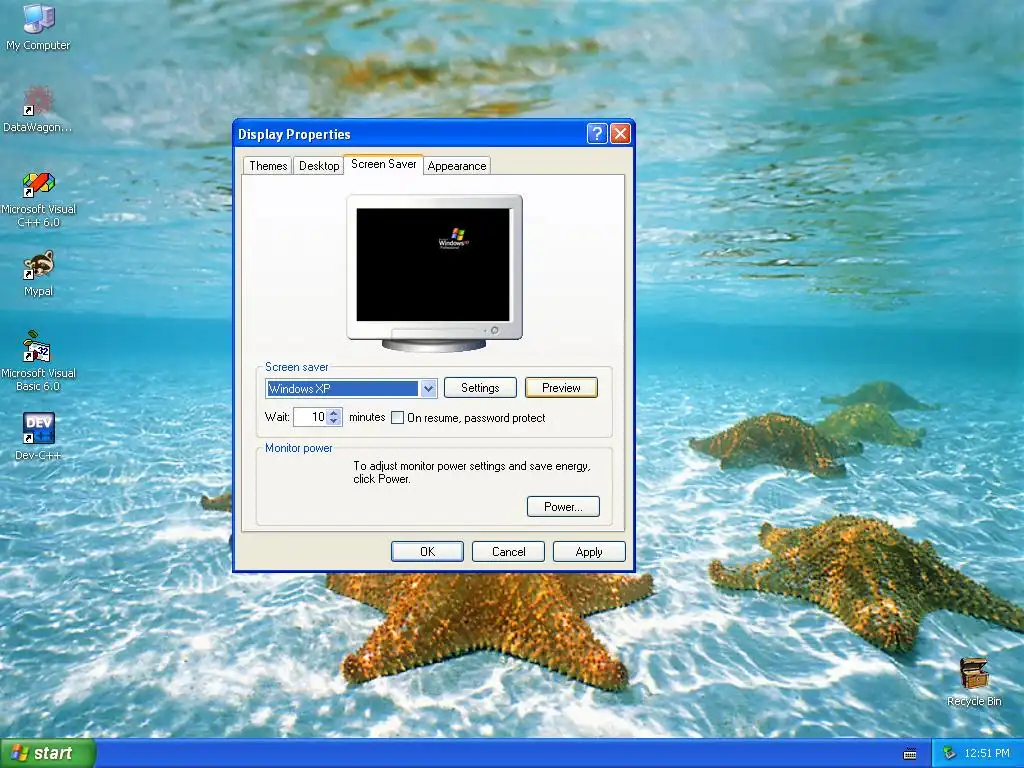Click the Wait minutes input field
The height and width of the screenshot is (768, 1024).
[x=310, y=417]
